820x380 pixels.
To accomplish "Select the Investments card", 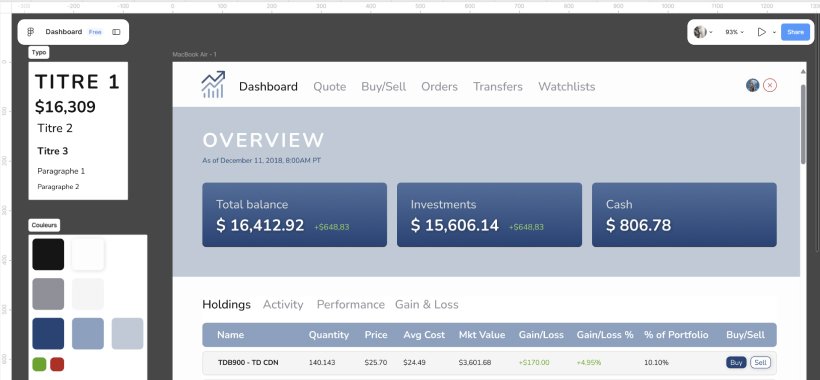I will pyautogui.click(x=489, y=214).
